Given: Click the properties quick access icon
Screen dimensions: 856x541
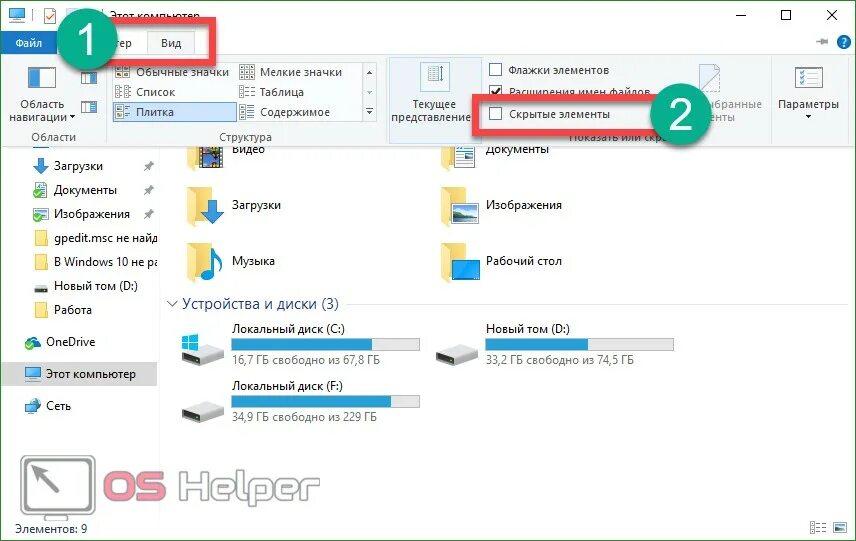Looking at the screenshot, I should 50,16.
